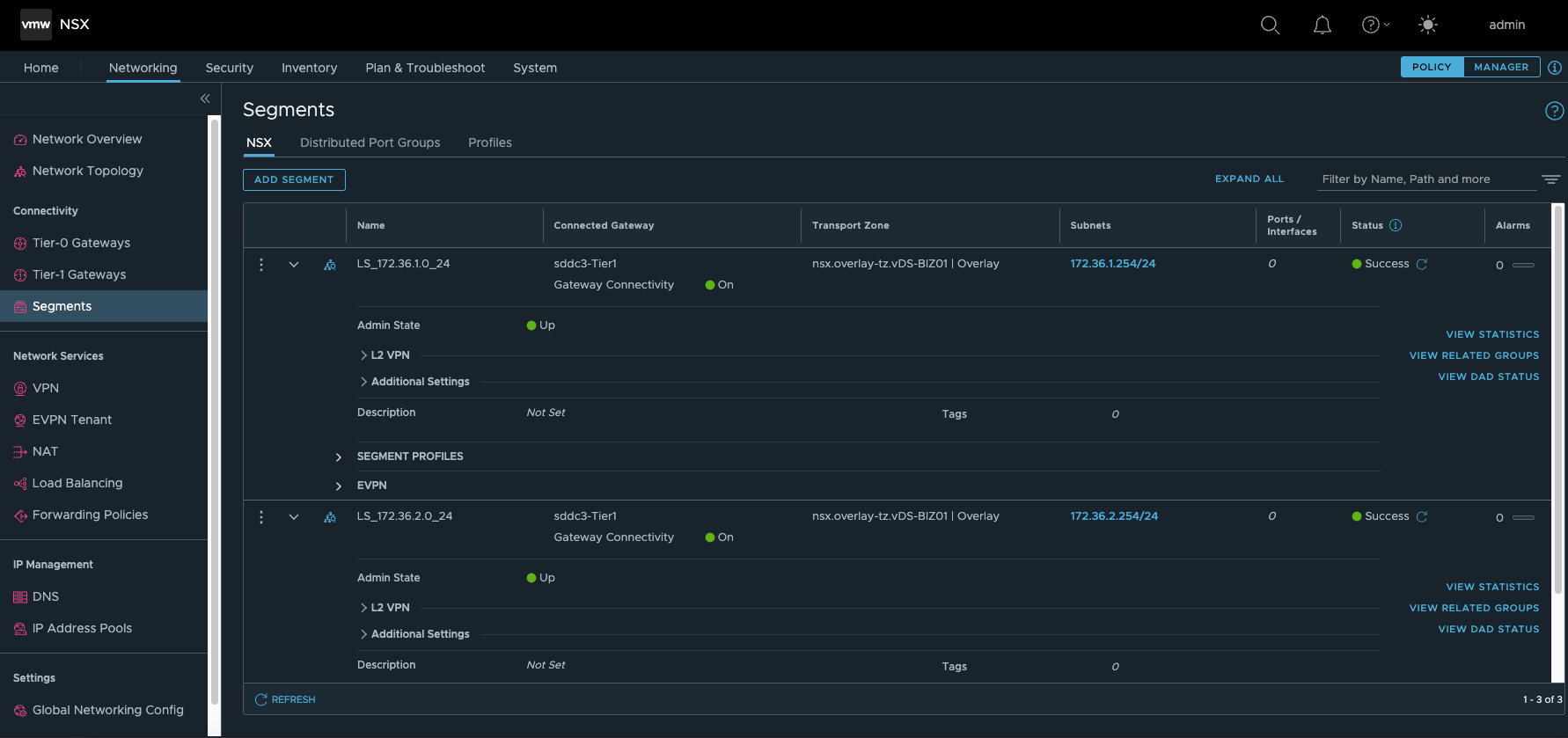View statistics for LS_172.36.1.0_24
The image size is (1568, 738).
pos(1492,334)
